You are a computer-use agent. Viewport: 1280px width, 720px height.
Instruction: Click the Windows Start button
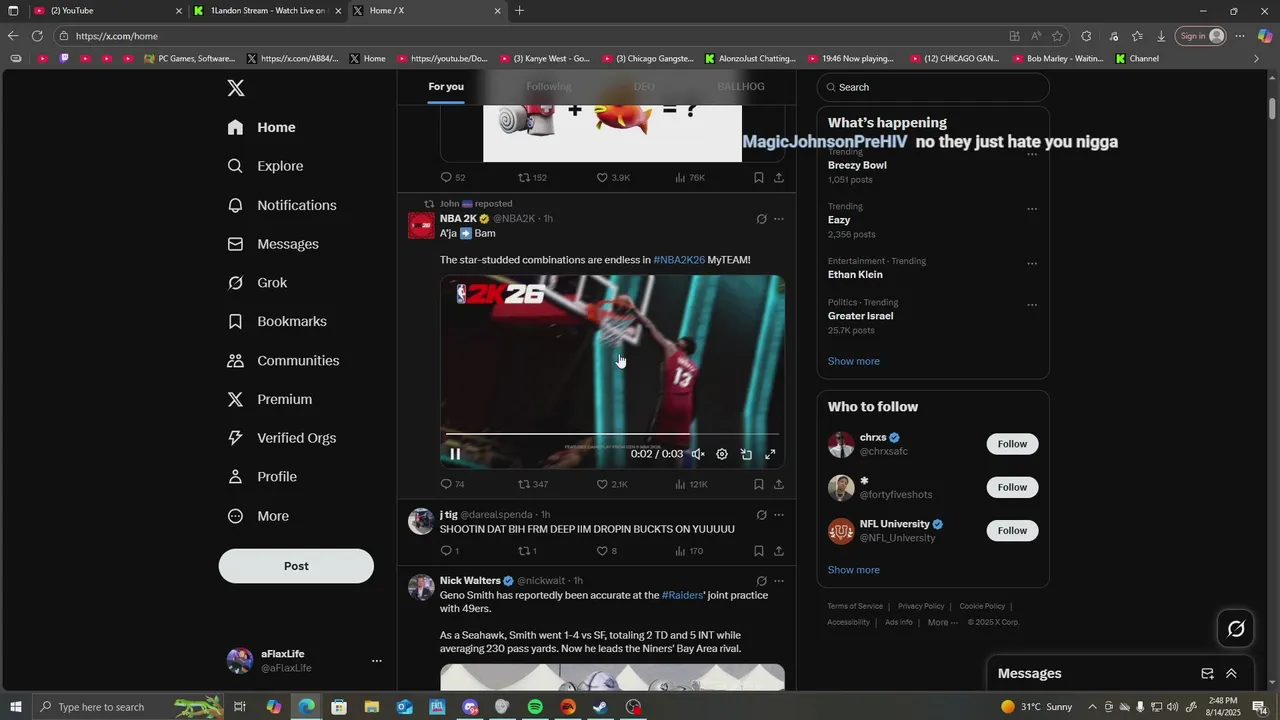[16, 707]
